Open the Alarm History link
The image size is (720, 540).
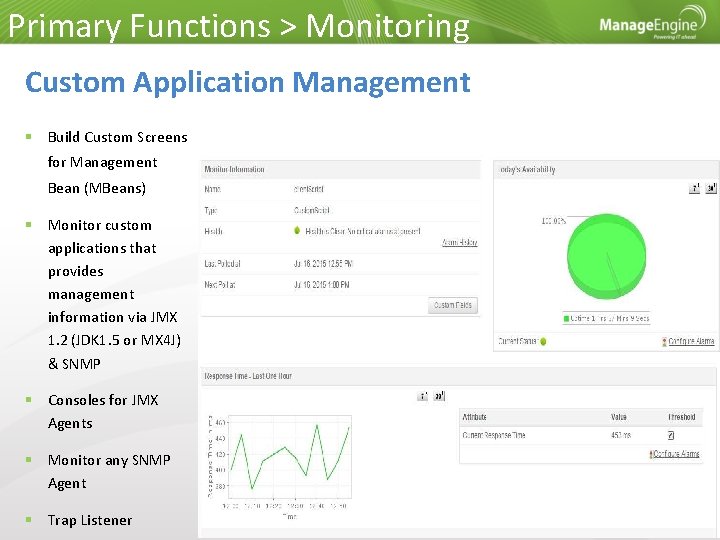point(460,242)
